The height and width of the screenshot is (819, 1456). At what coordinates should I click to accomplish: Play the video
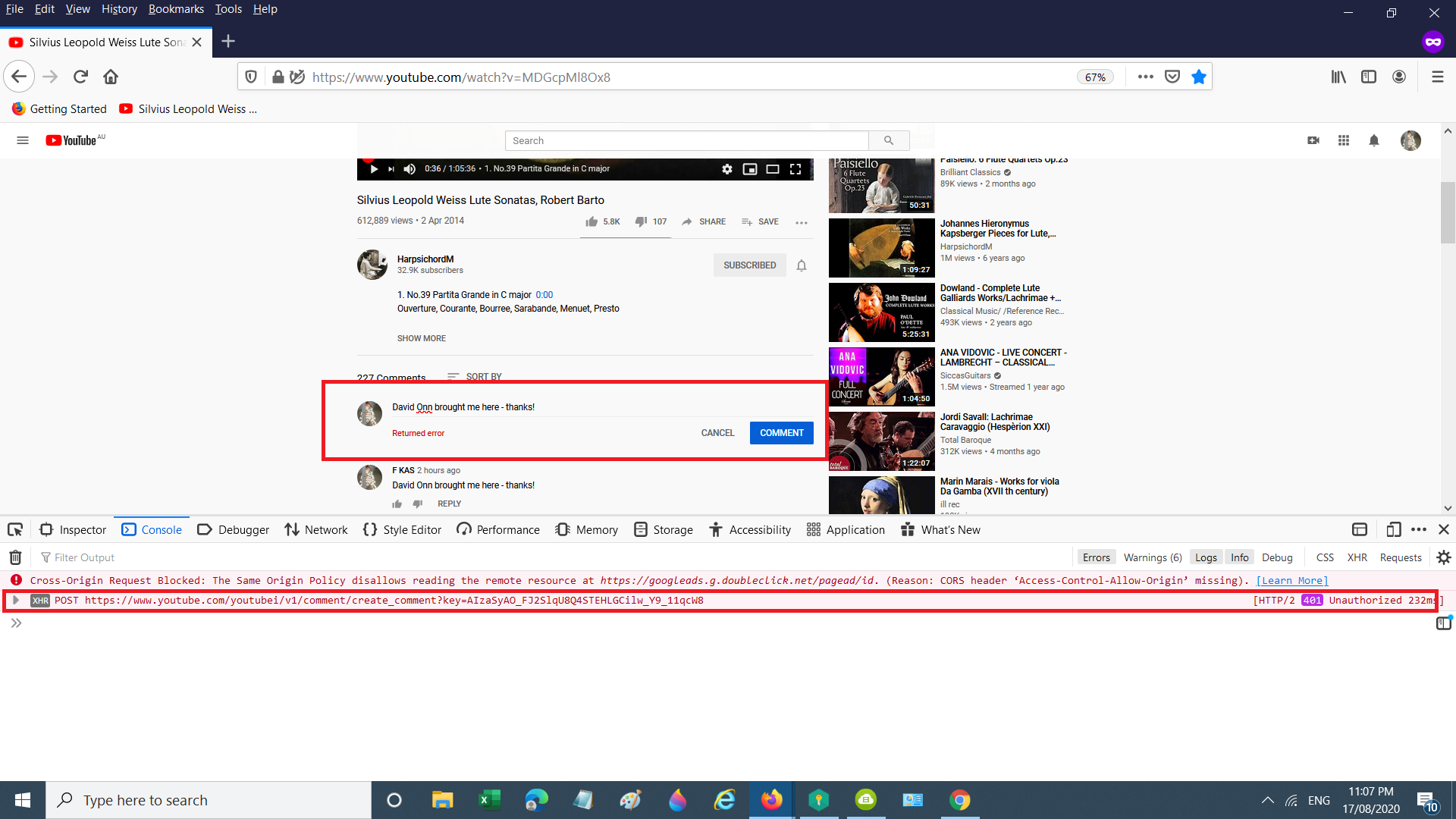coord(374,169)
